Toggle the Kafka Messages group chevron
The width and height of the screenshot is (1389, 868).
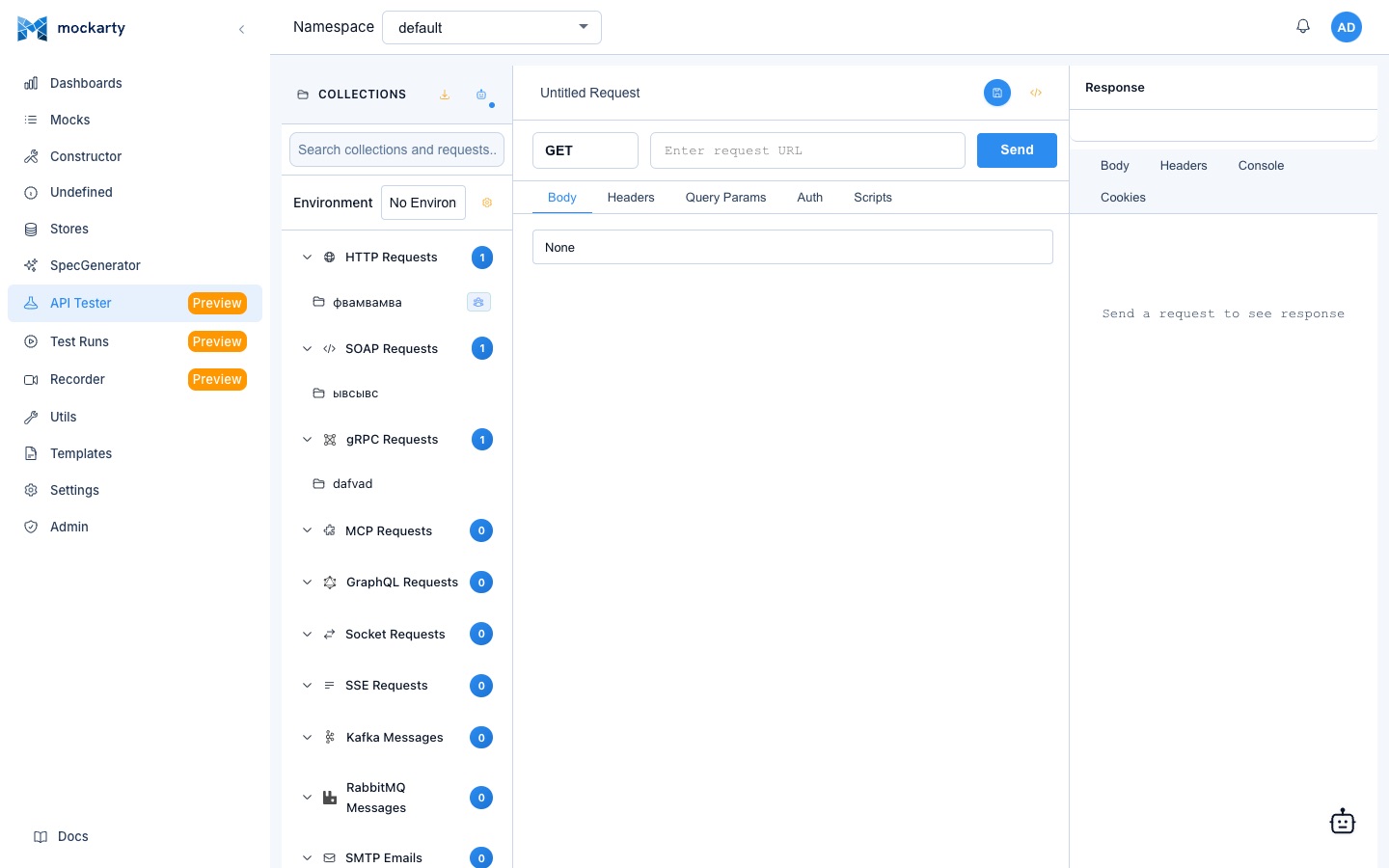click(307, 738)
